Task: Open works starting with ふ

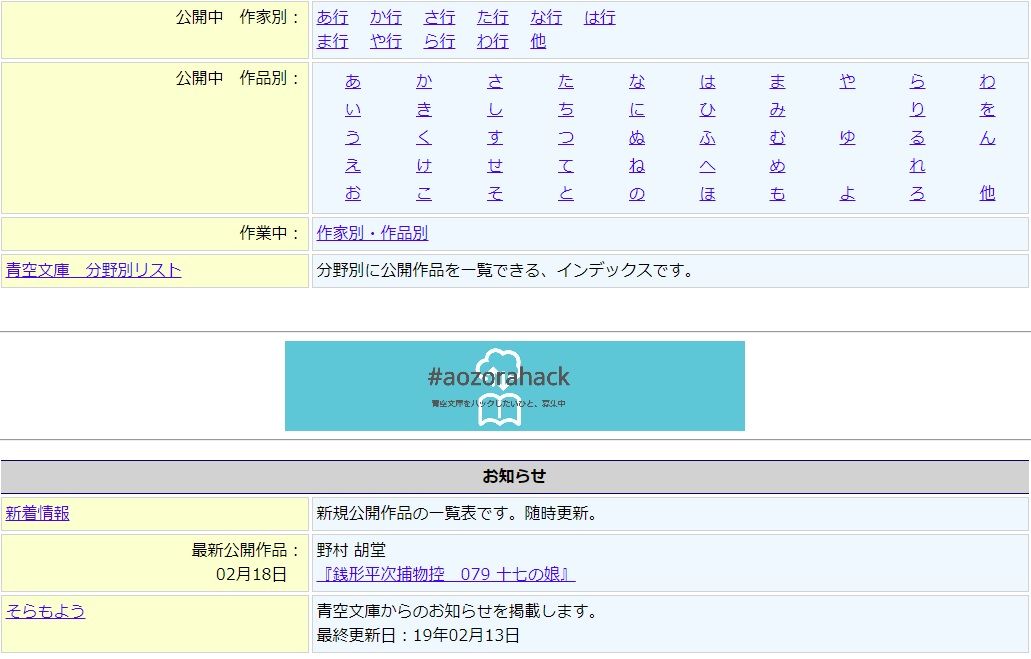Action: (x=708, y=138)
